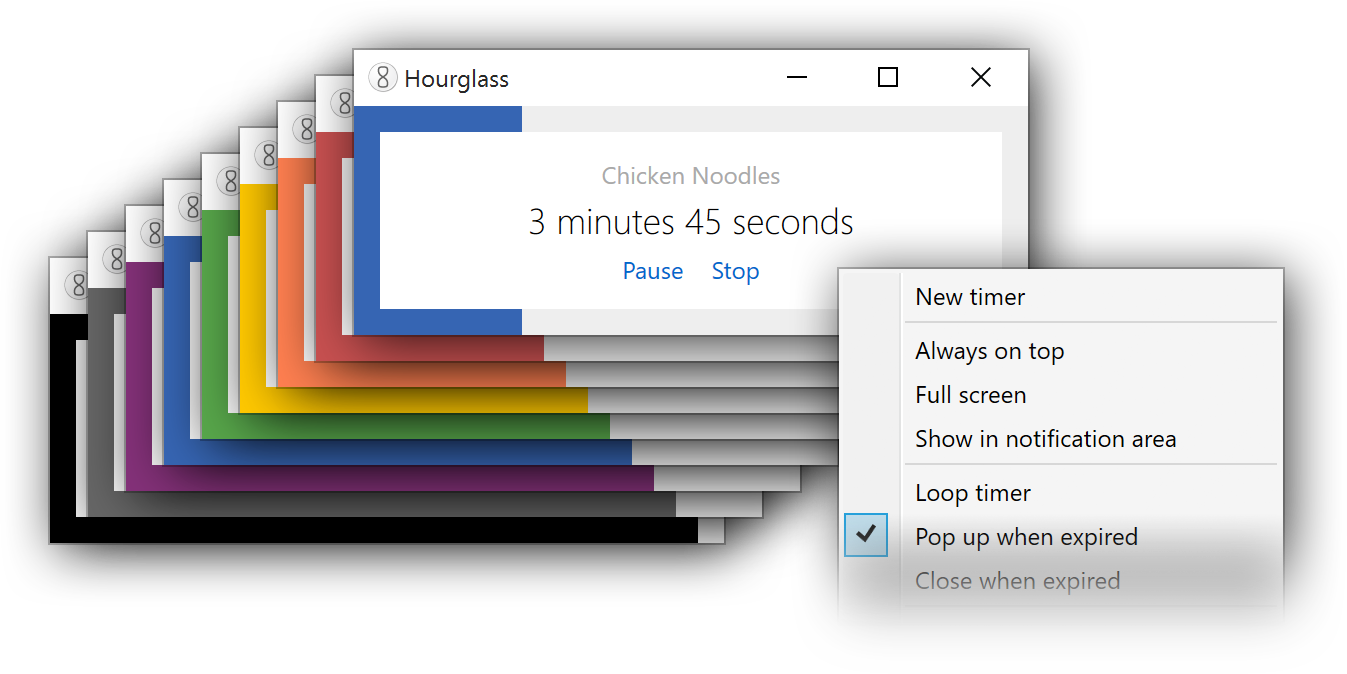This screenshot has height=674, width=1347.
Task: Click the blue progress bar of the active timer
Action: tap(440, 117)
